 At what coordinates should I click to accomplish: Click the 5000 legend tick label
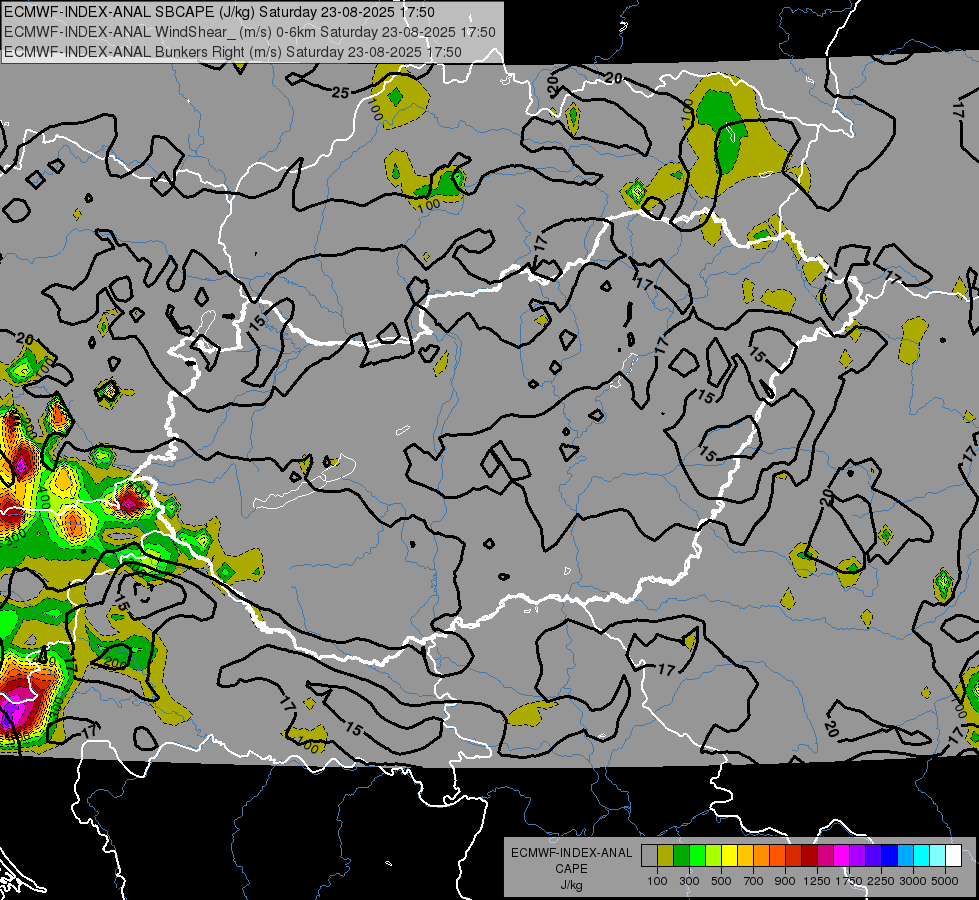click(945, 881)
